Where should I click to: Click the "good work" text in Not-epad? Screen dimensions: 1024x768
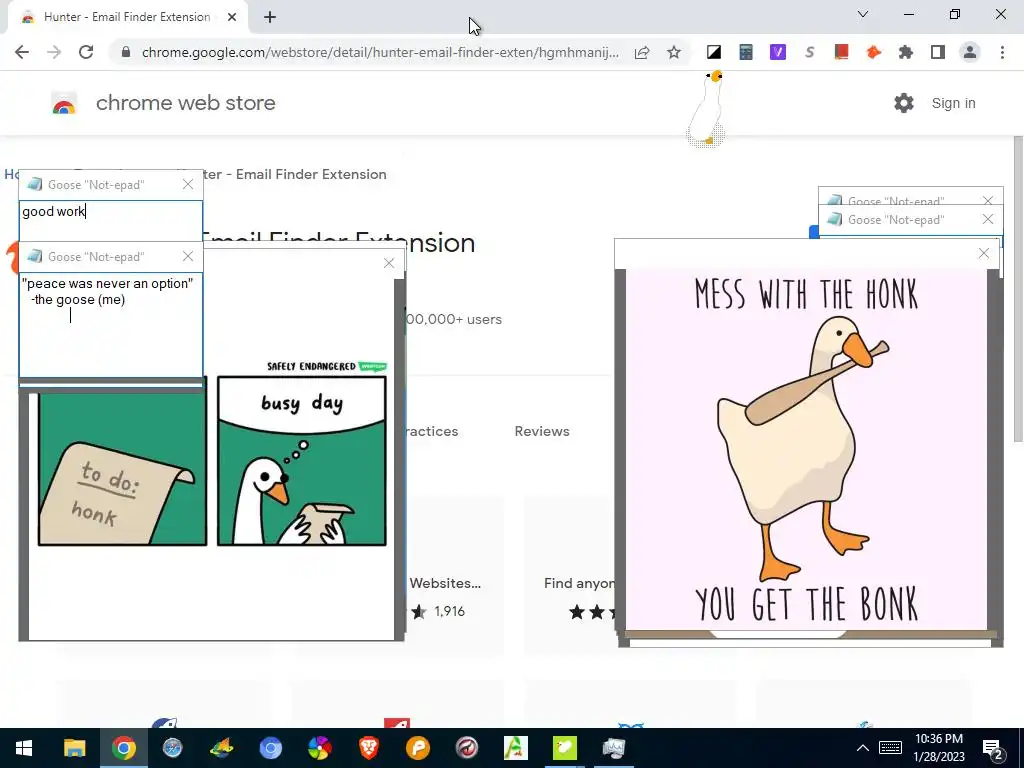[x=54, y=212]
